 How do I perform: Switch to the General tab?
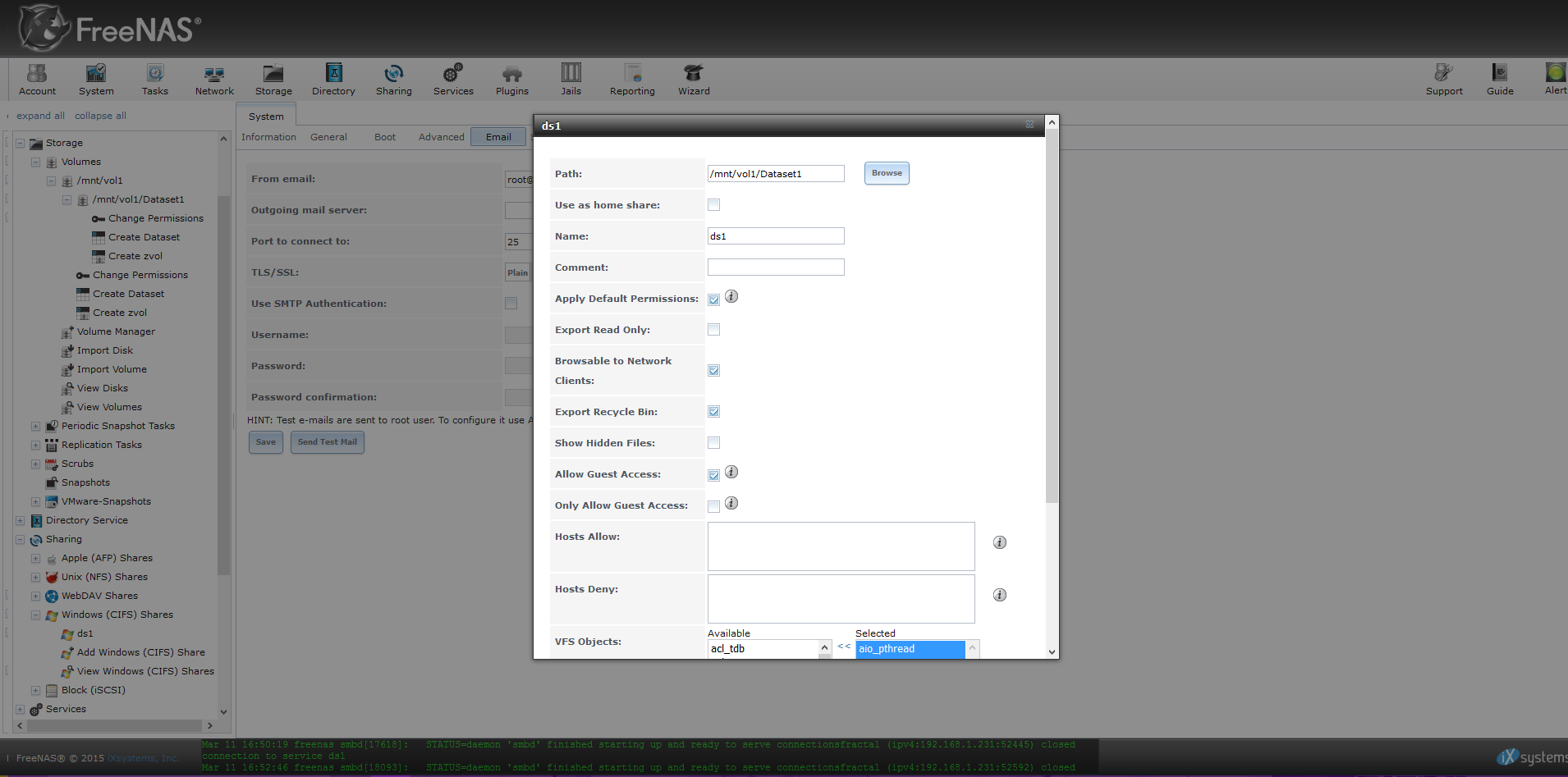click(x=328, y=137)
